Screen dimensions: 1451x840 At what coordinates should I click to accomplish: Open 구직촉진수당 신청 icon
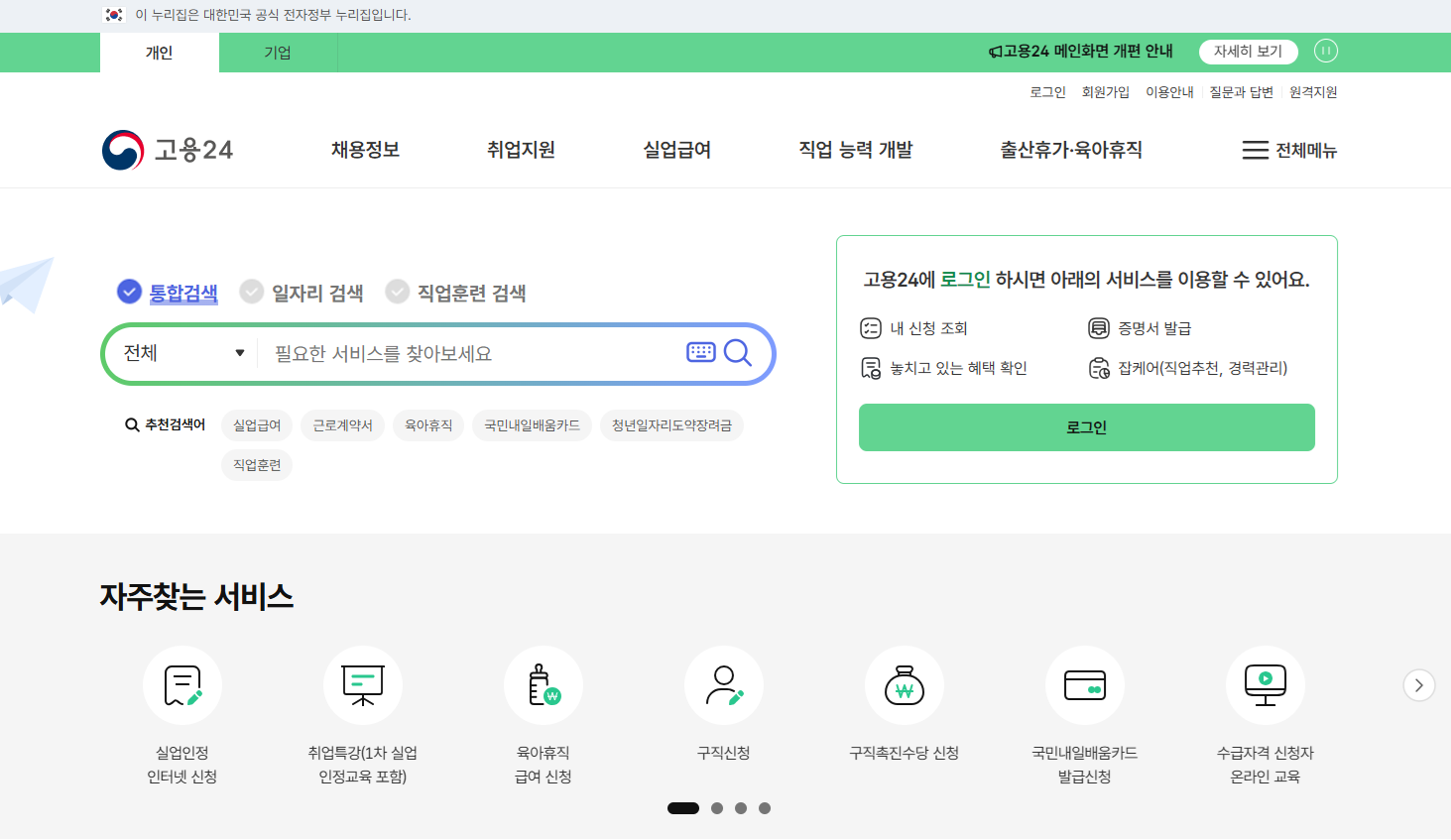point(905,685)
